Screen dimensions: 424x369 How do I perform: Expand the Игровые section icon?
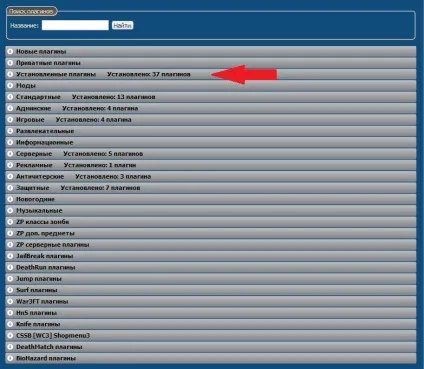point(10,120)
